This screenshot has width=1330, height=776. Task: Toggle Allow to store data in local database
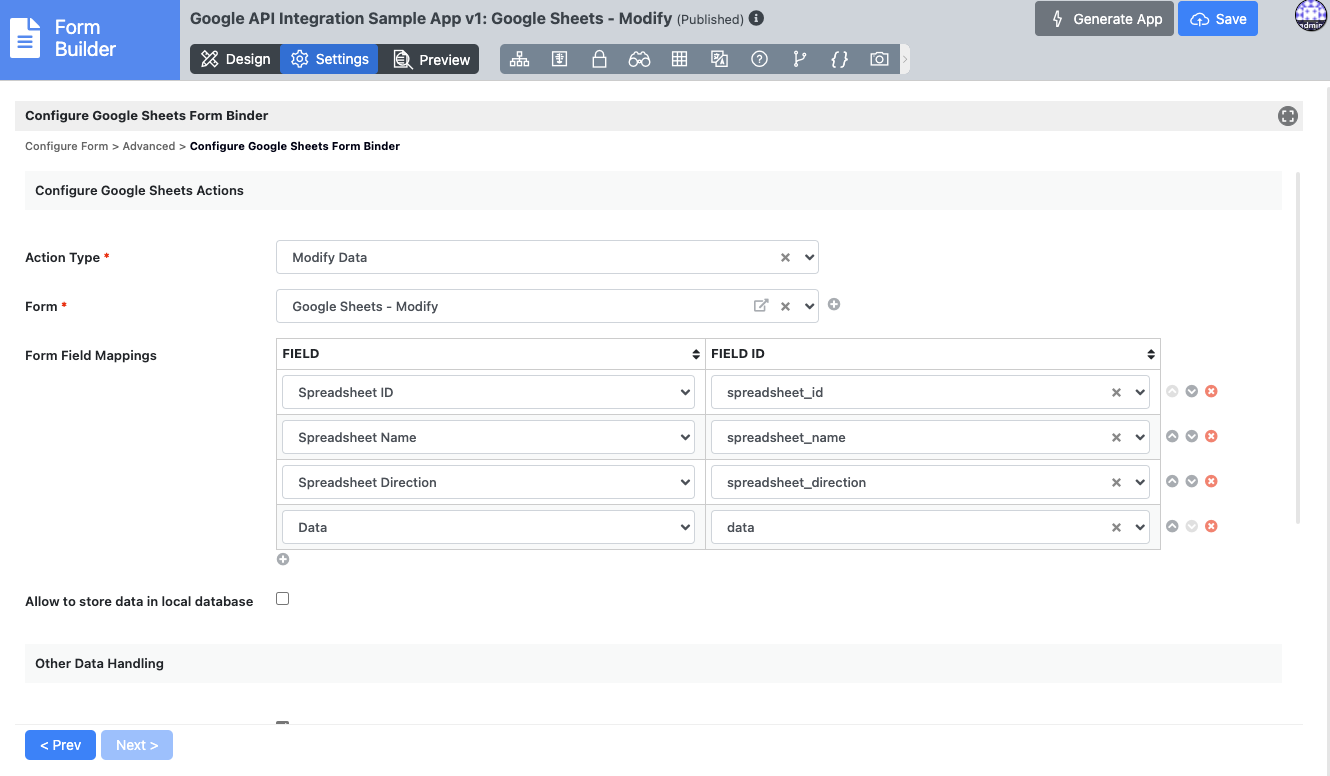(x=282, y=599)
